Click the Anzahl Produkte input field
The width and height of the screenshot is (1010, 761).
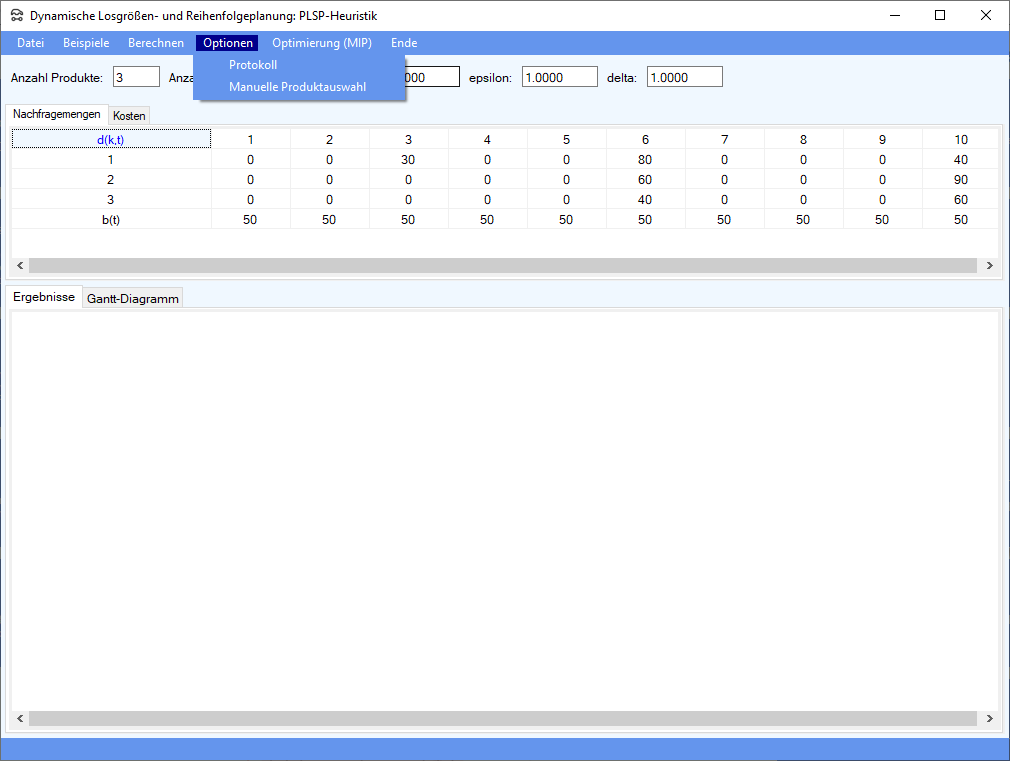click(x=136, y=77)
